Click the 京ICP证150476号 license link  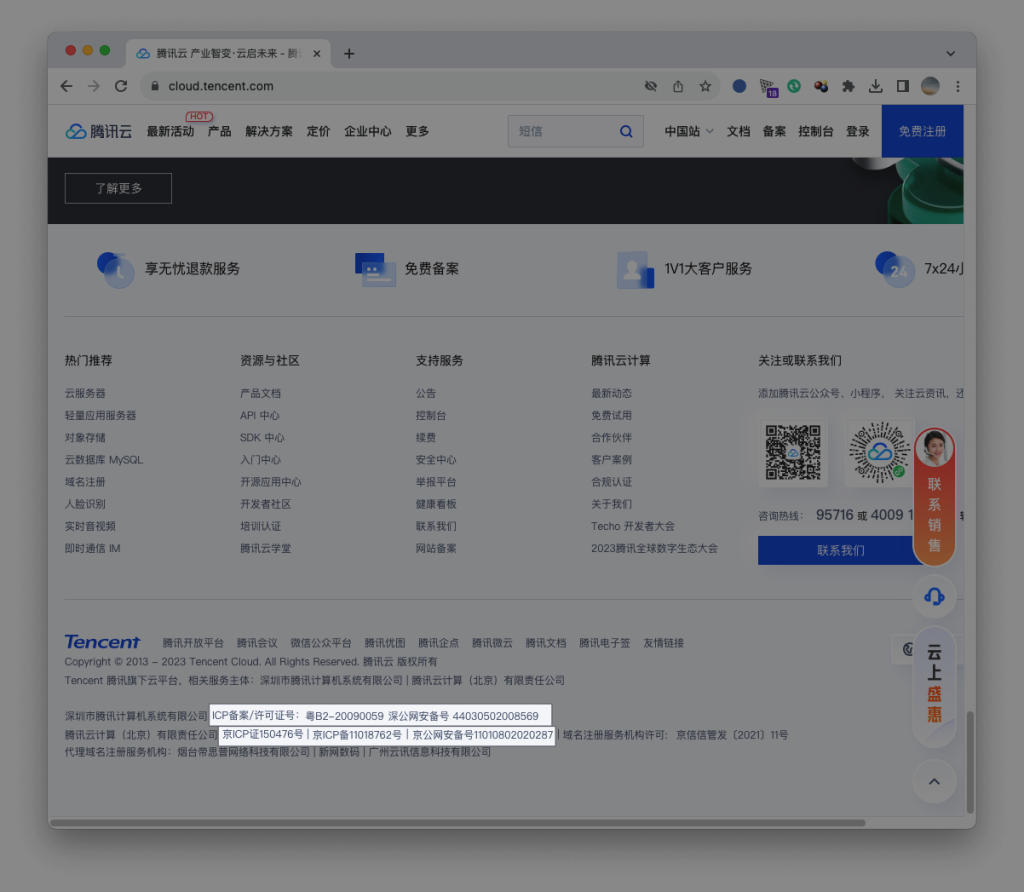[x=263, y=735]
